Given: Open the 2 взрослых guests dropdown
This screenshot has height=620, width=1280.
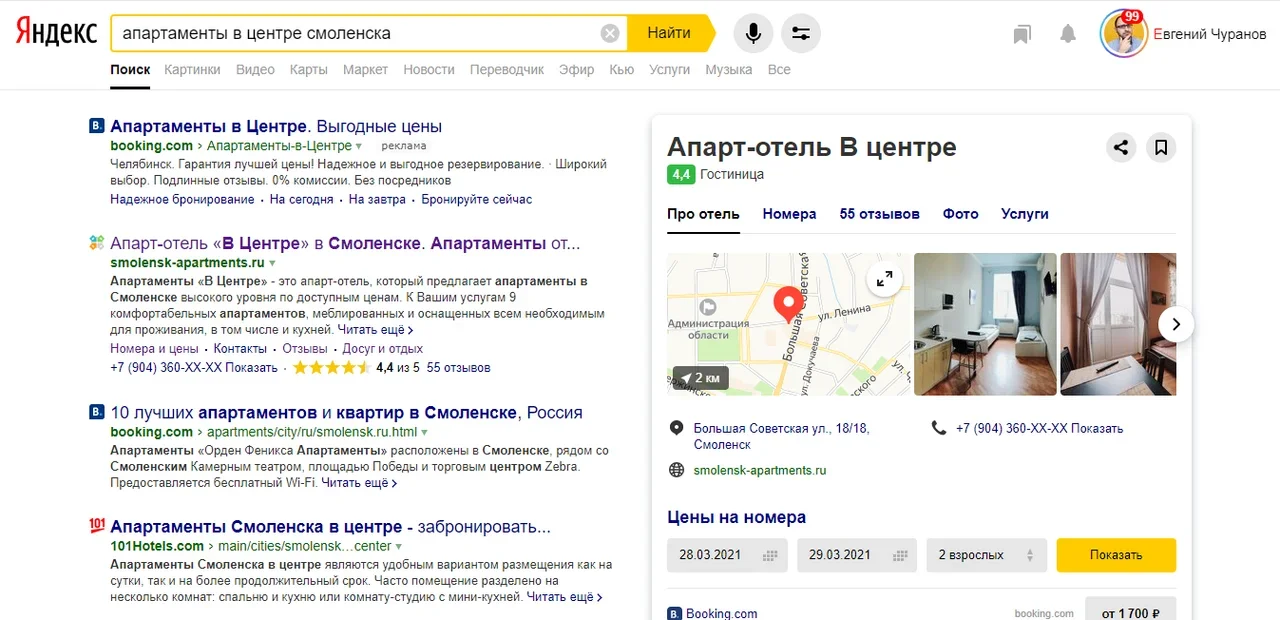Looking at the screenshot, I should (x=986, y=555).
